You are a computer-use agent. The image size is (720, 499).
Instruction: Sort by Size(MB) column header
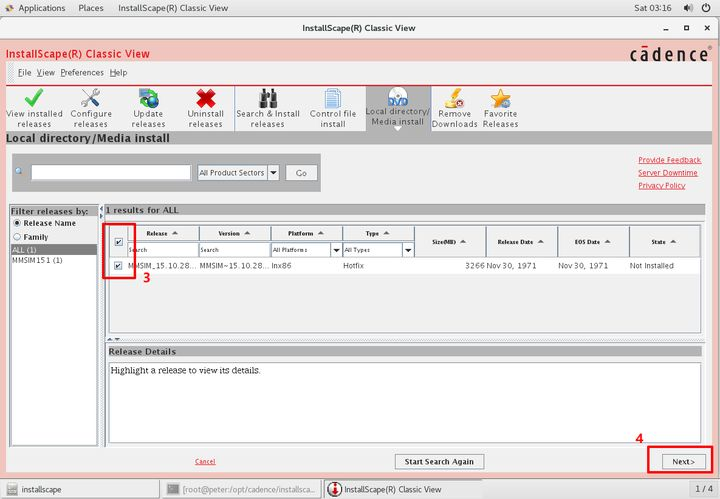(x=450, y=241)
